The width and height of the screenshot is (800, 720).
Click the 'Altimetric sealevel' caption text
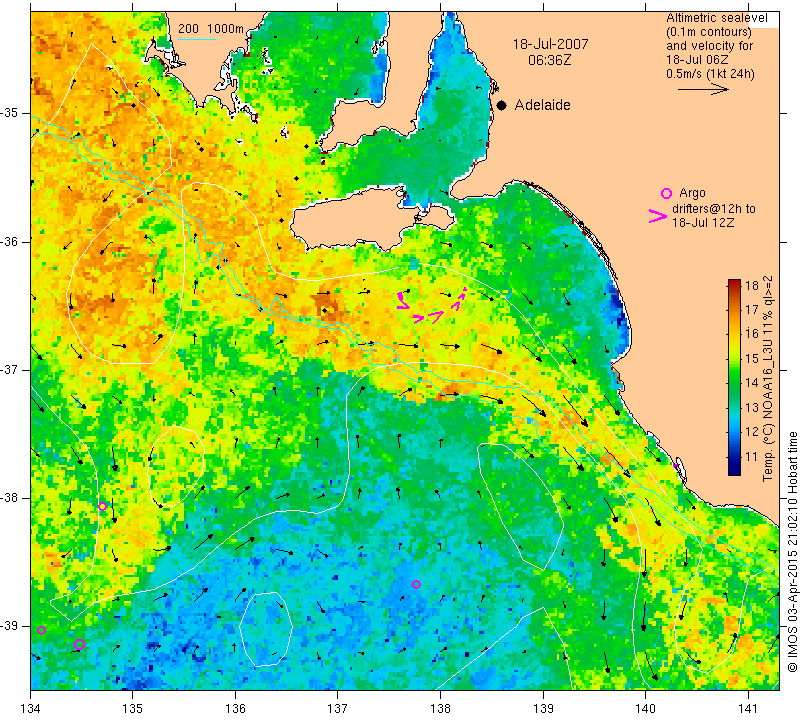717,18
